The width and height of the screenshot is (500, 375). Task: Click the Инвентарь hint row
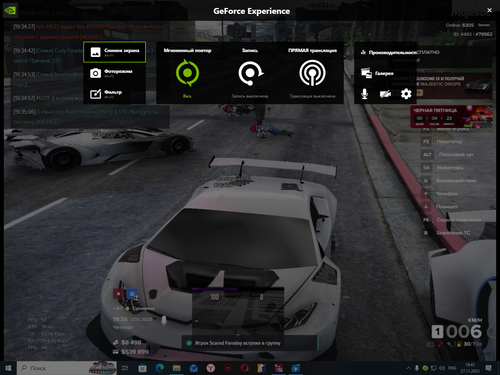(x=443, y=167)
